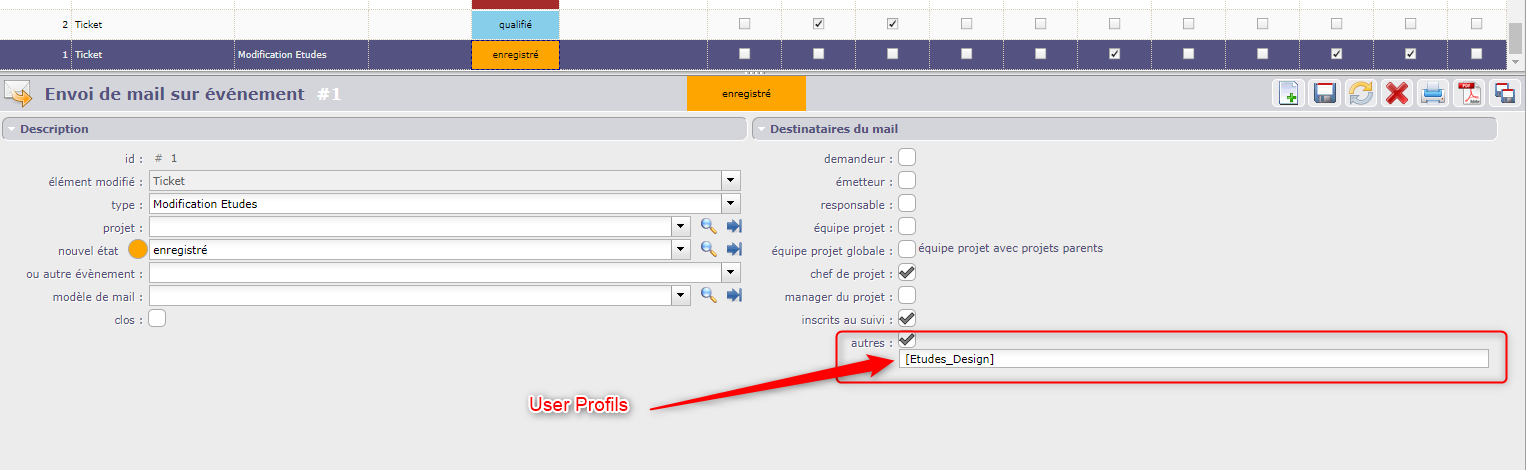Image resolution: width=1526 pixels, height=470 pixels.
Task: Click the mail event icon beside the title
Action: point(19,94)
